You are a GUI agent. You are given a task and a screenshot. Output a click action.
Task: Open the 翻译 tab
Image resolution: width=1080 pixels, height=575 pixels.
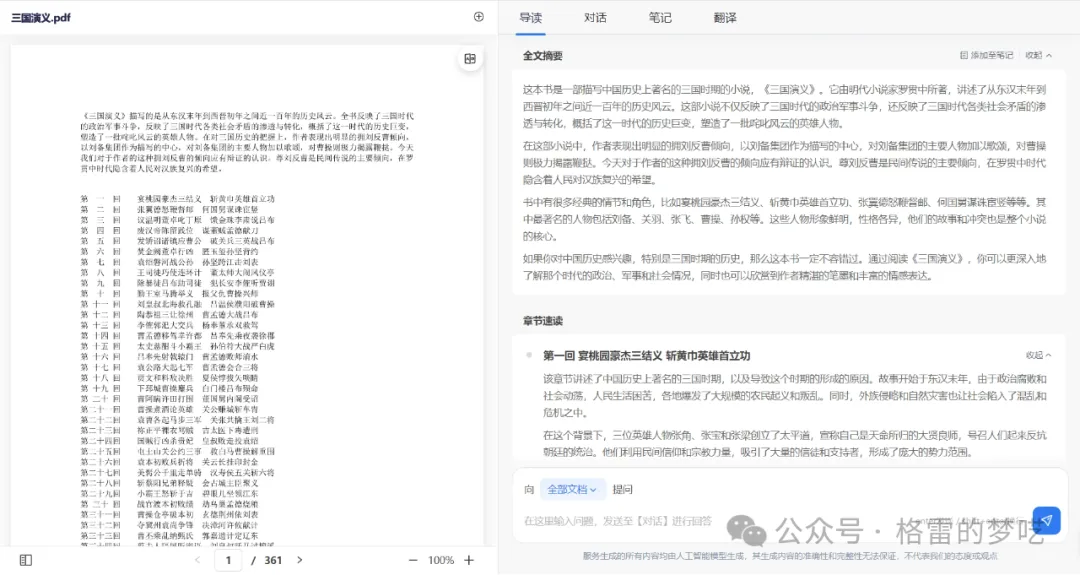pyautogui.click(x=725, y=18)
